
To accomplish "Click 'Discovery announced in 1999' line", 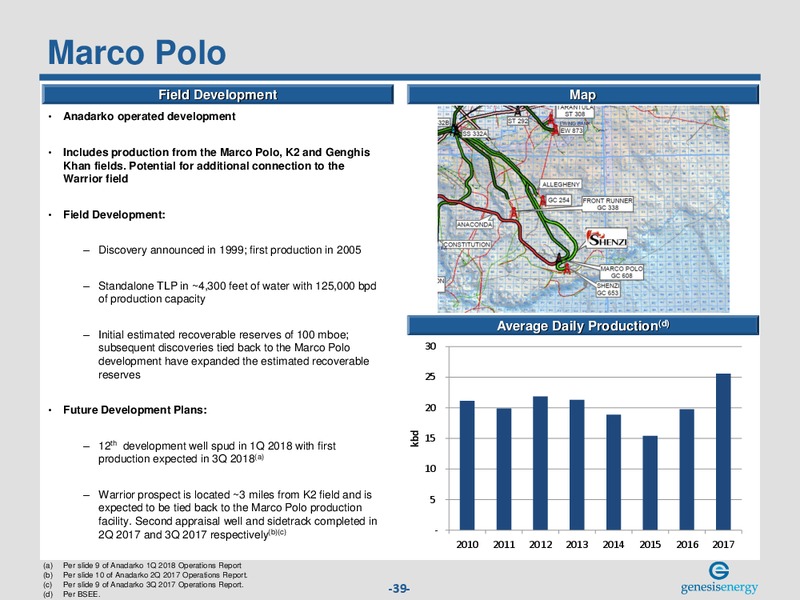I will (x=230, y=250).
